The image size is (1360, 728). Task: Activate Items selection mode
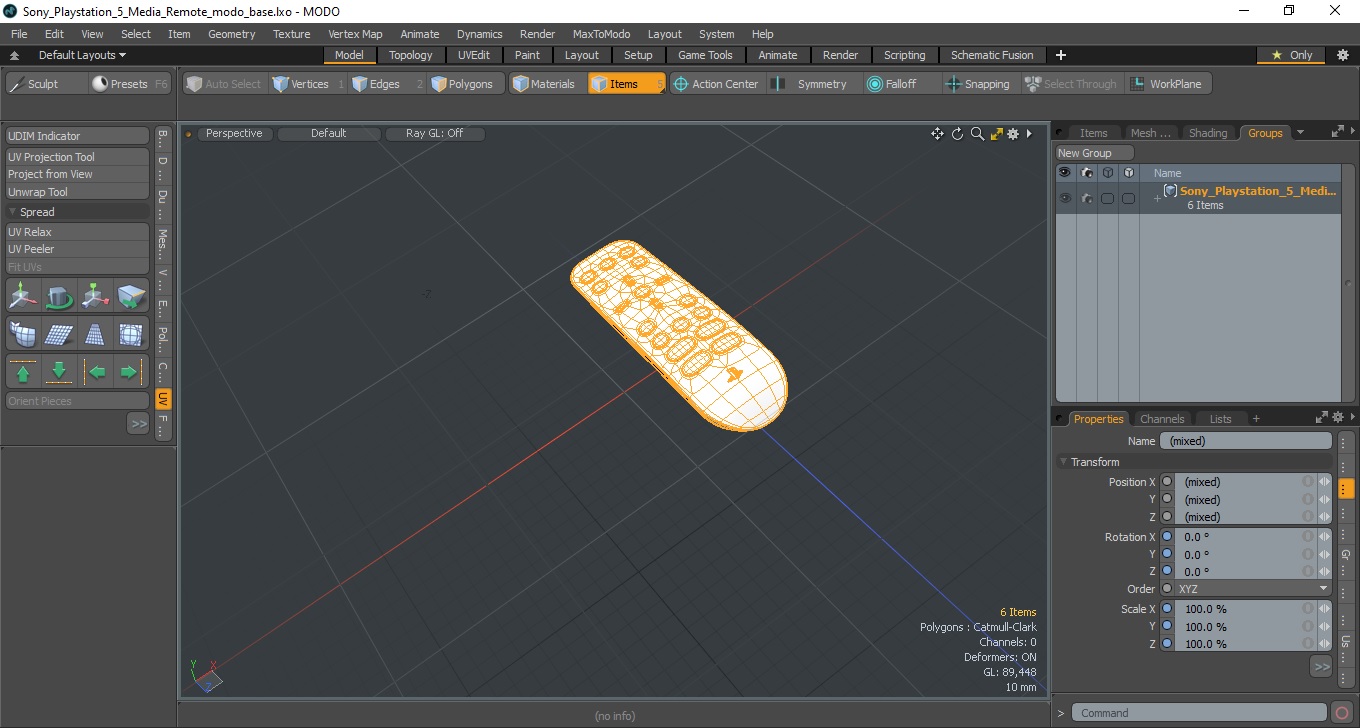coord(626,84)
